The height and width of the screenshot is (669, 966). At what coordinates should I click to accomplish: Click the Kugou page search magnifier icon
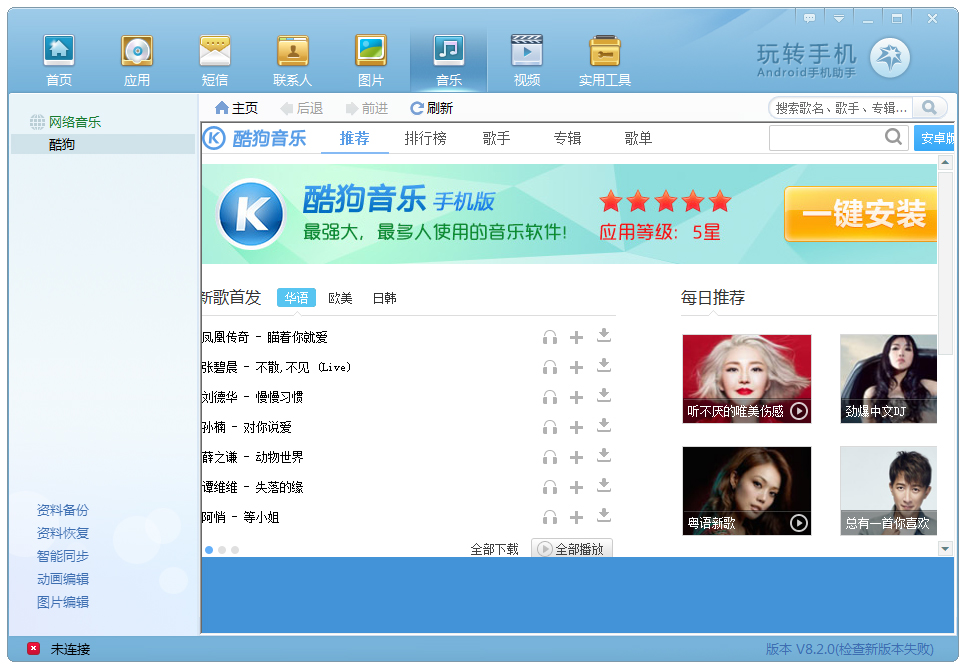(893, 137)
